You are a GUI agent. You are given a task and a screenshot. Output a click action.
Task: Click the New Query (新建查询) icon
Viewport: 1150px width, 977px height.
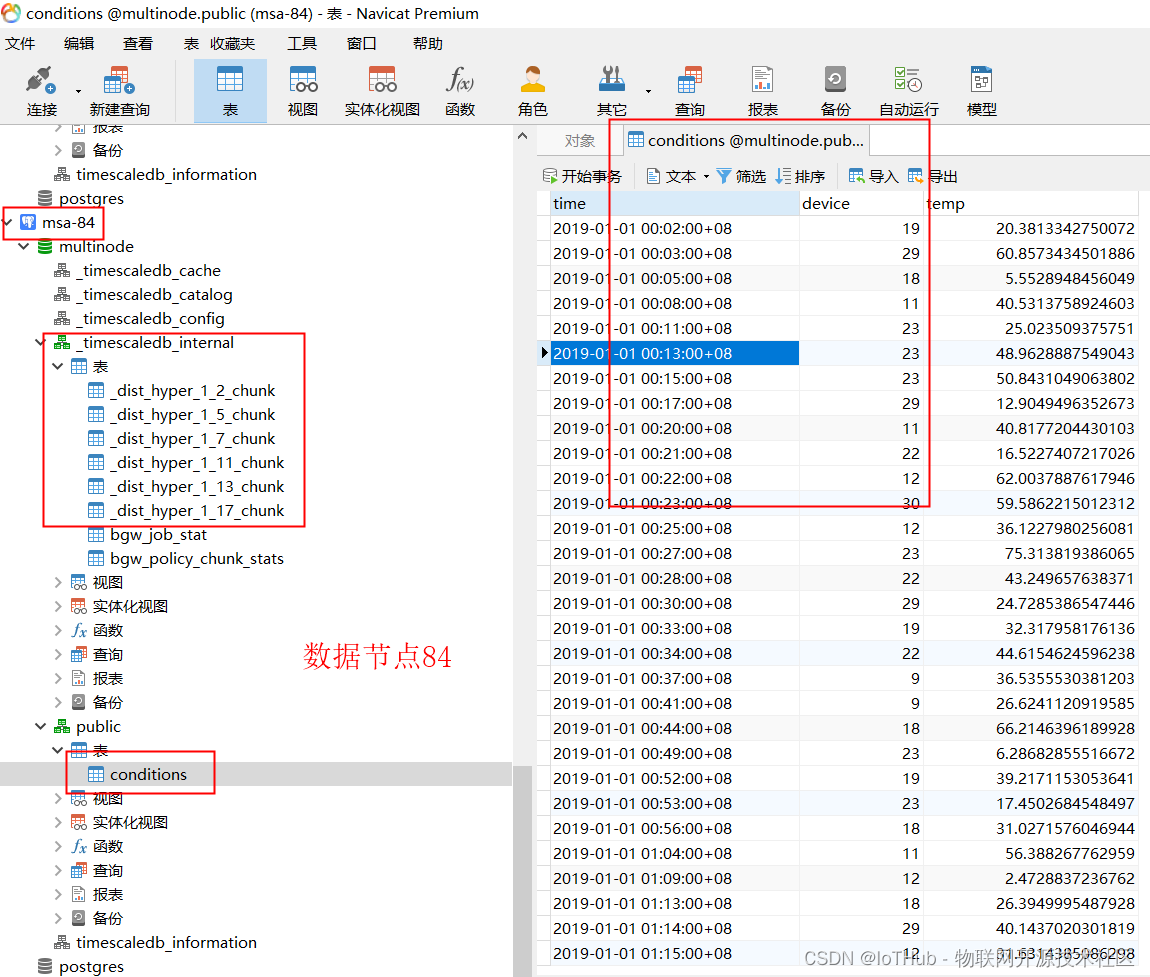119,91
